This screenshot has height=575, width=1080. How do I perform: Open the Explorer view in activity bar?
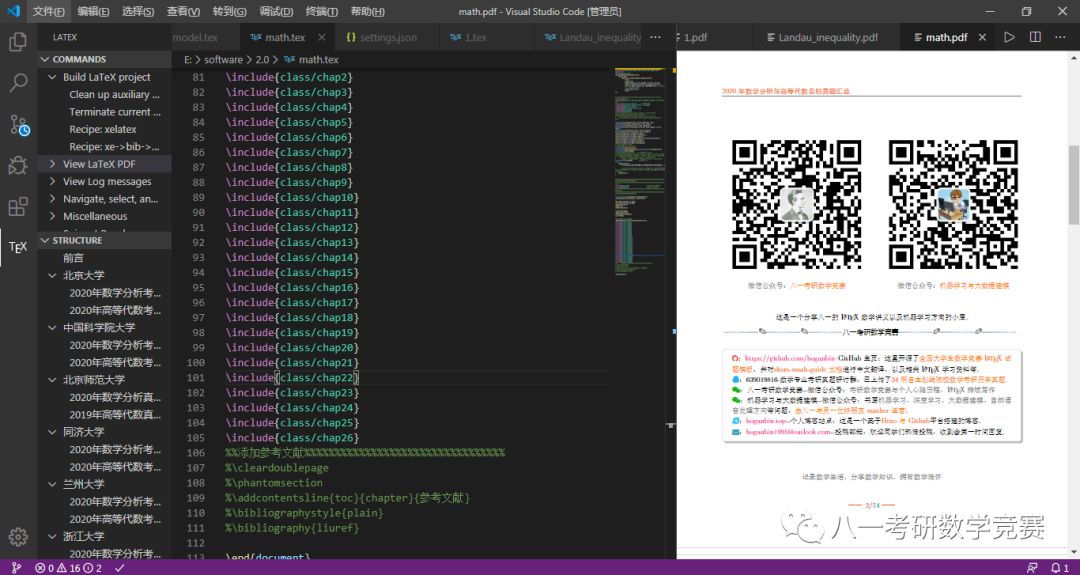click(x=18, y=42)
